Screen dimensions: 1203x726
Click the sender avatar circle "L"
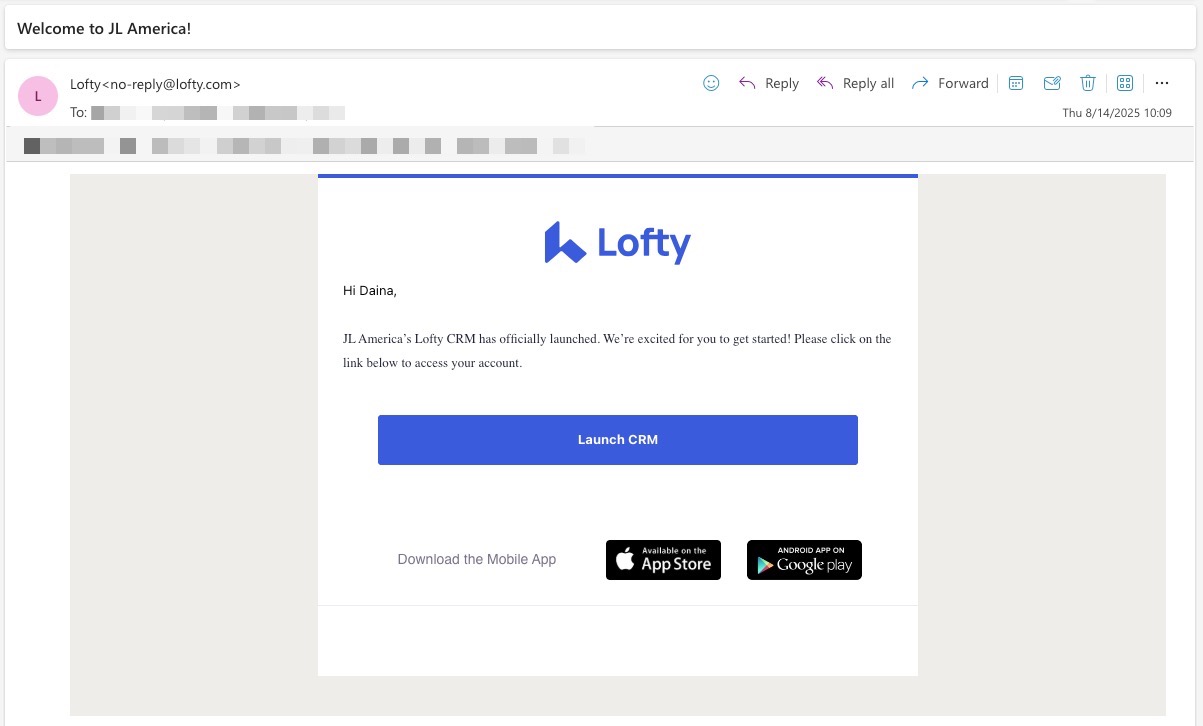[x=38, y=96]
